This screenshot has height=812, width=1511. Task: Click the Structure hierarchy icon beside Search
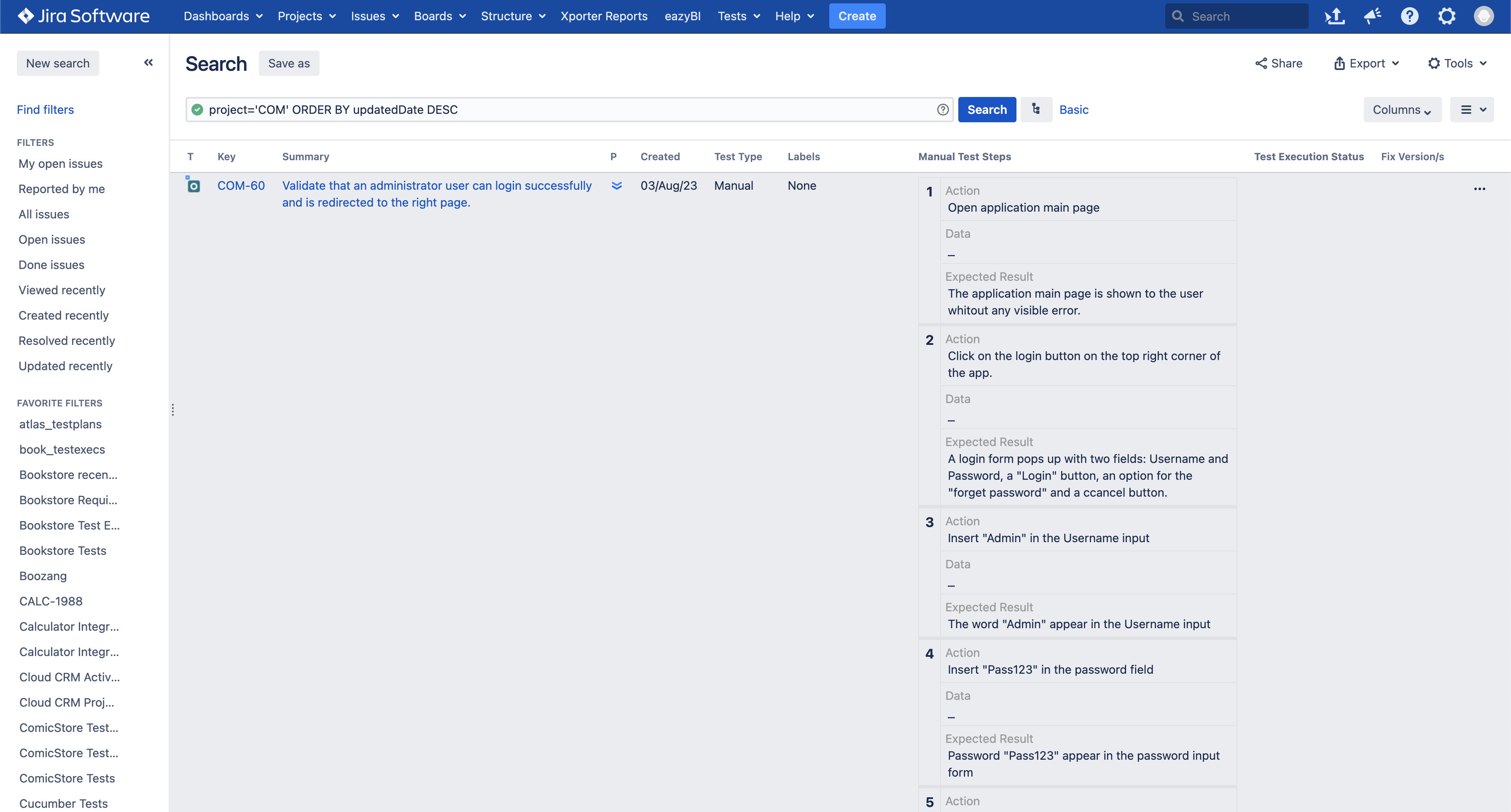(1036, 109)
